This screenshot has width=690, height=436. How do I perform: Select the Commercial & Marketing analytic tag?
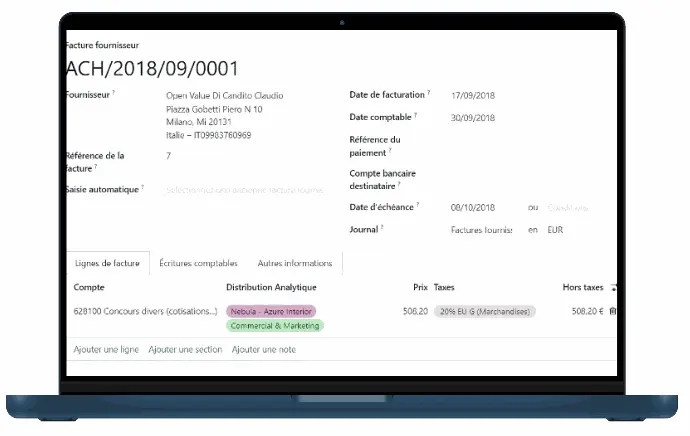point(274,326)
